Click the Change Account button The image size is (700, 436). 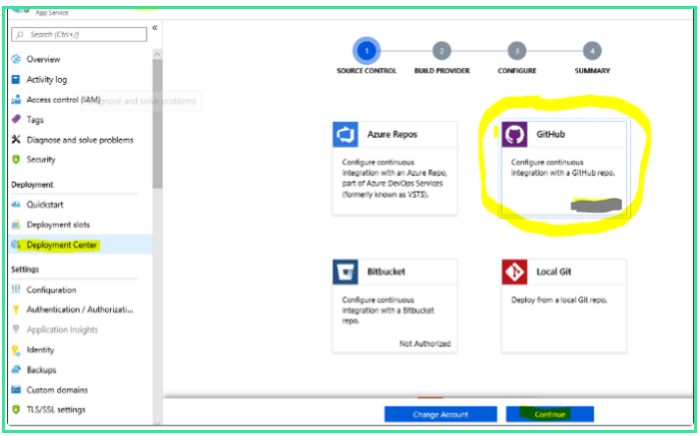click(x=441, y=414)
